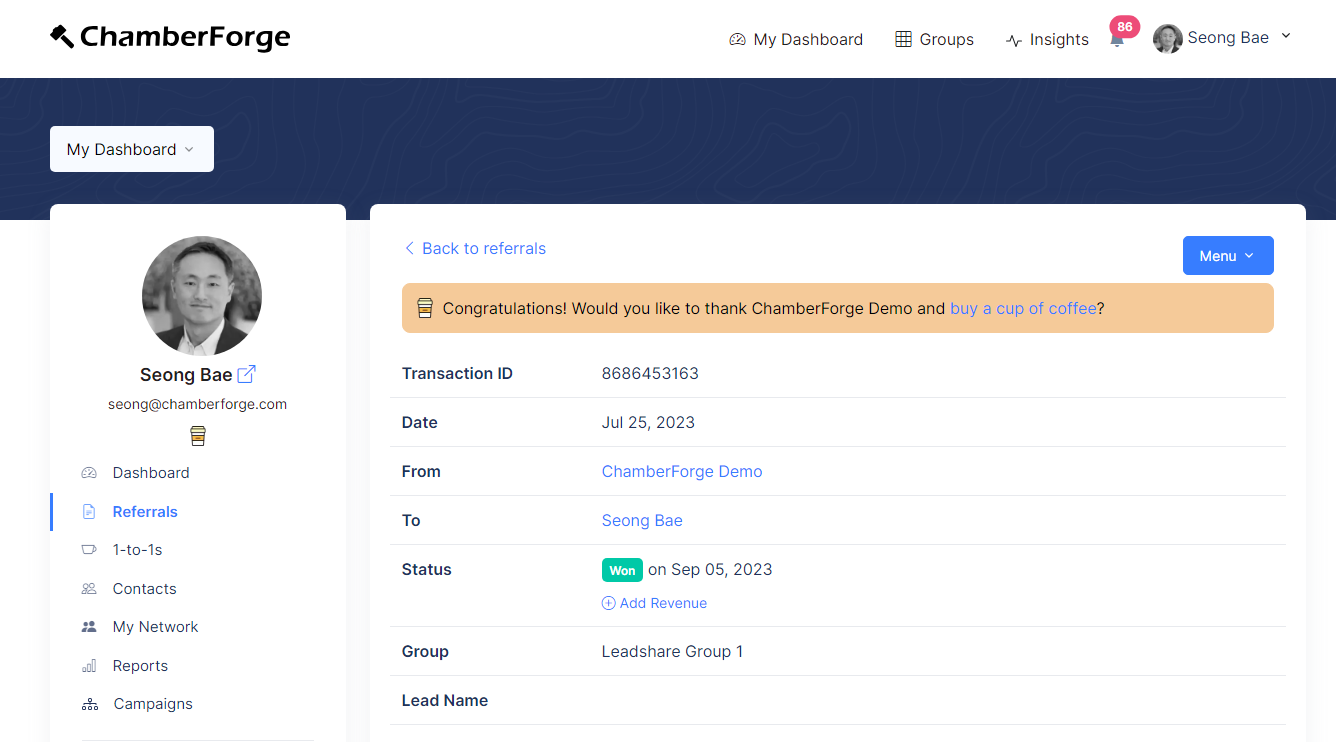Open the blue Menu dropdown
This screenshot has width=1336, height=742.
[1227, 256]
